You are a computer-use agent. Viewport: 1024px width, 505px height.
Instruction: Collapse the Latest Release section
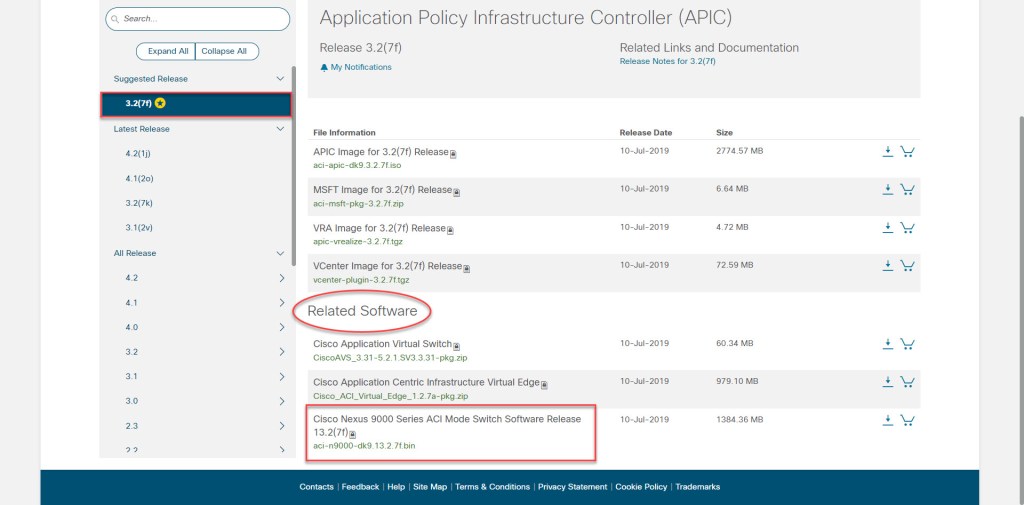280,129
